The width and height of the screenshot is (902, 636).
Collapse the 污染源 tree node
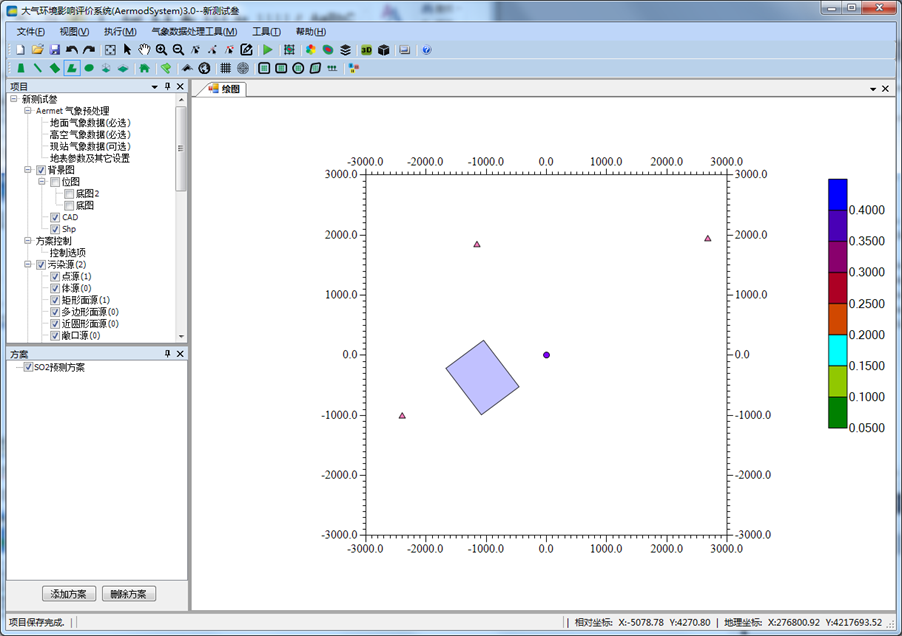(28, 264)
